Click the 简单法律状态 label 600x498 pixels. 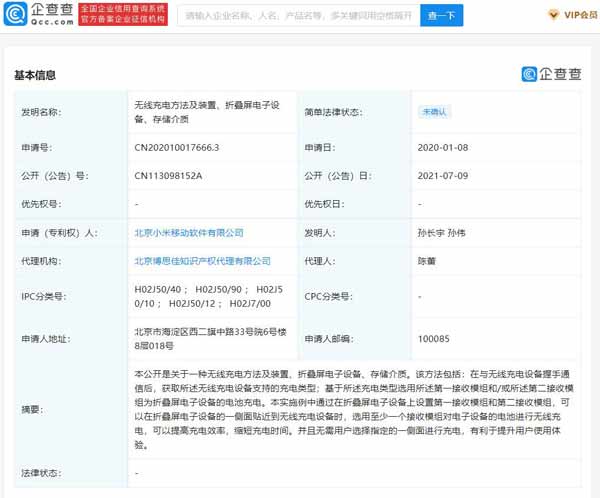coord(333,112)
